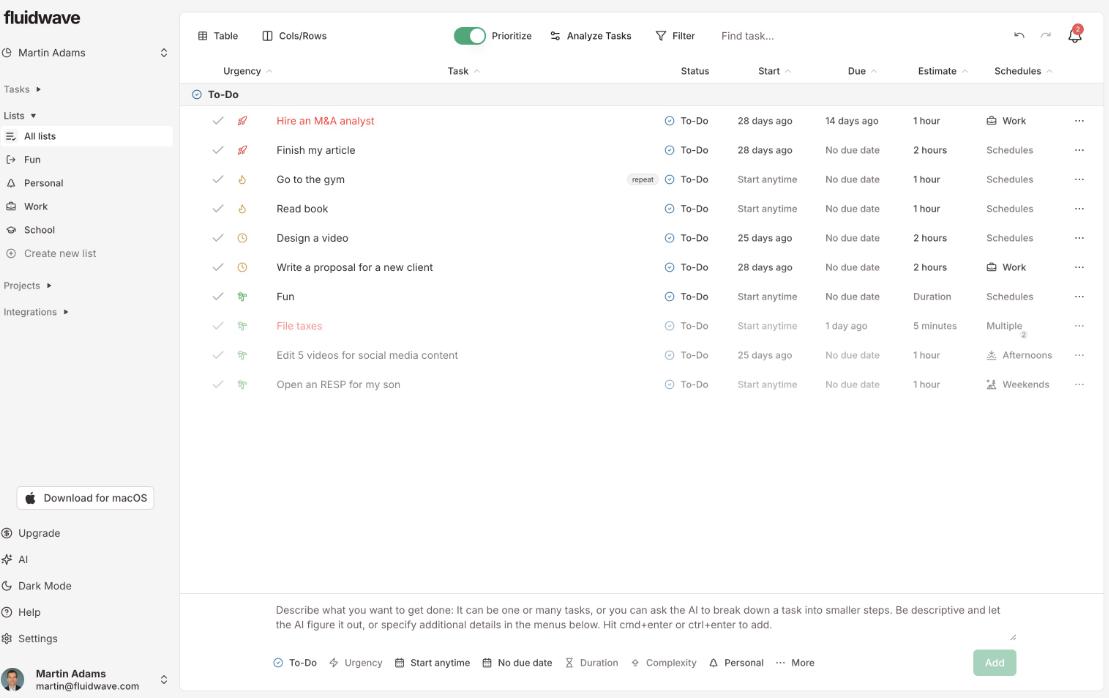Screen dimensions: 1109x698
Task: Toggle the Prioritize switch off
Action: [x=469, y=36]
